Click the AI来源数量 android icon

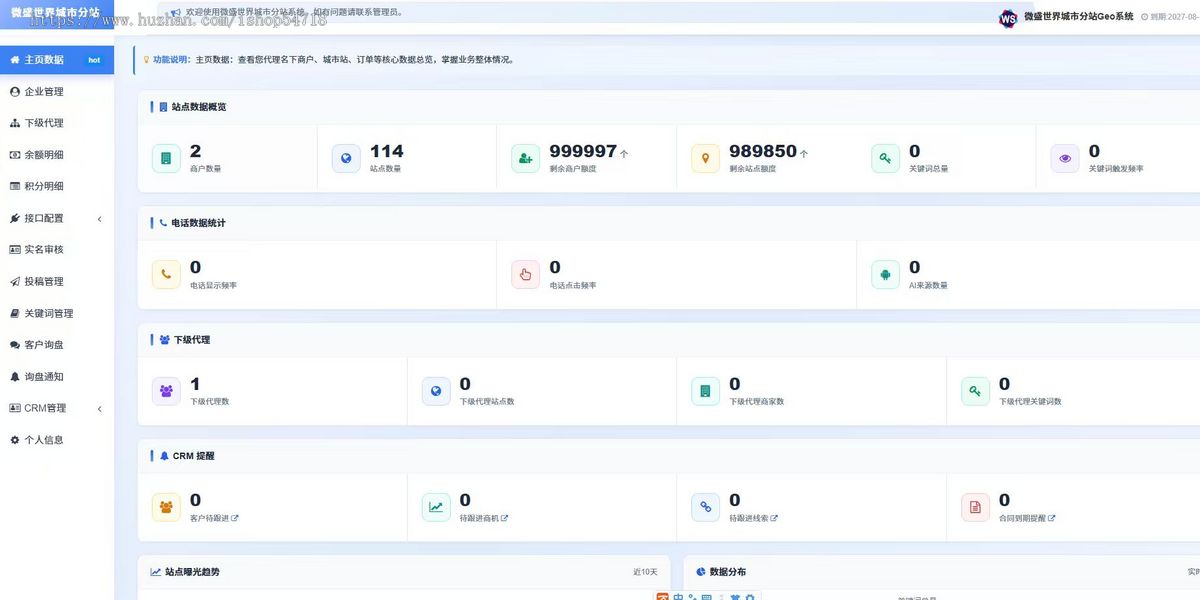tap(885, 275)
